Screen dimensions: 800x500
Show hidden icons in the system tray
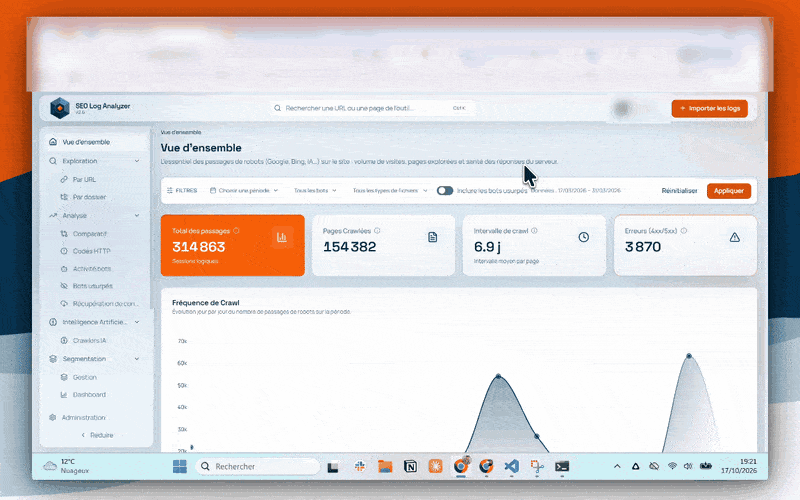click(617, 466)
